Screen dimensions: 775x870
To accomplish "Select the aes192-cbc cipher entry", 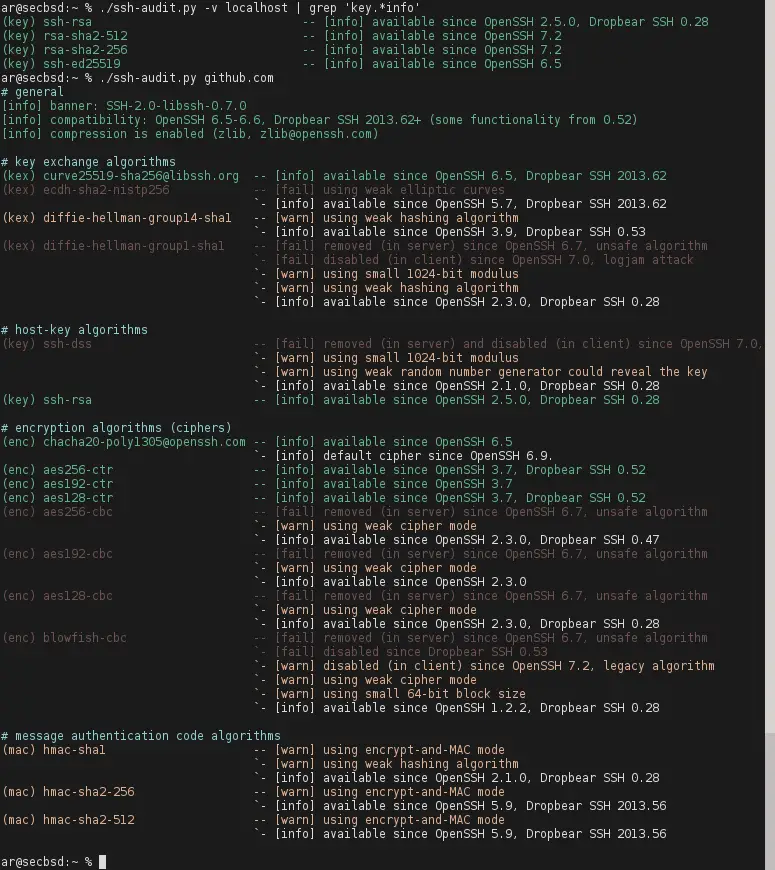I will coord(355,554).
